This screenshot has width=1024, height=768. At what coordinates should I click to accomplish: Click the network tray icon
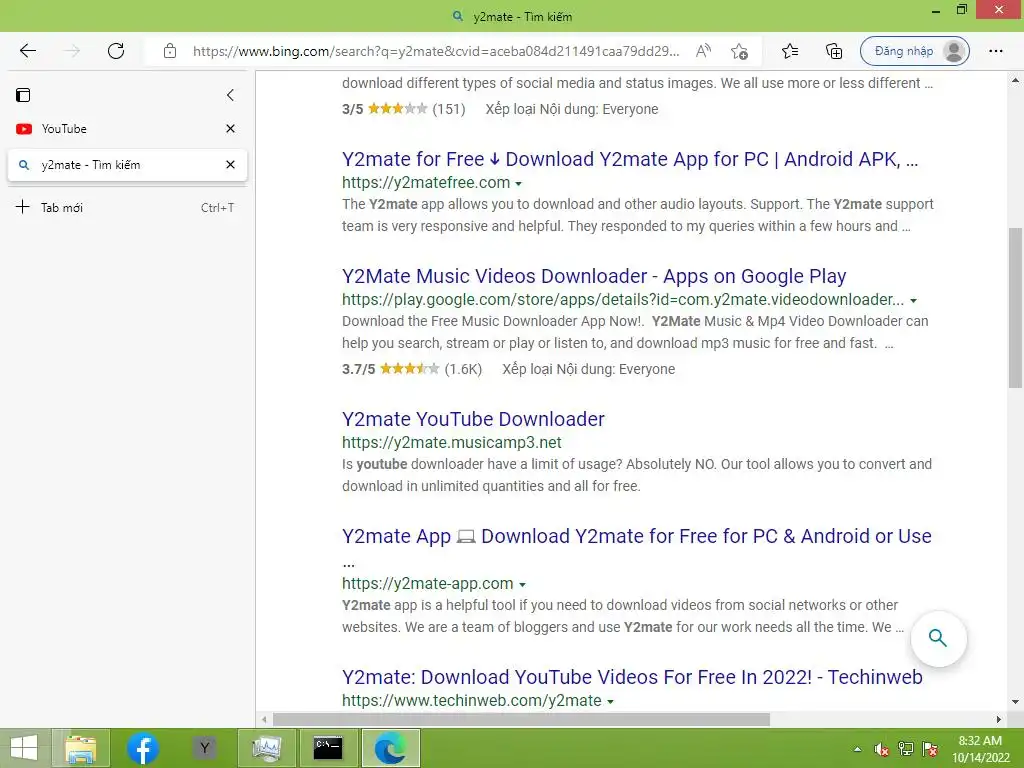coord(906,749)
